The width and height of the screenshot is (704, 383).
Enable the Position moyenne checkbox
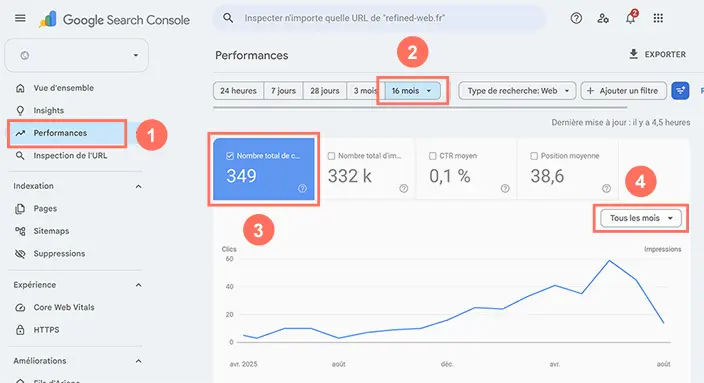click(x=534, y=156)
